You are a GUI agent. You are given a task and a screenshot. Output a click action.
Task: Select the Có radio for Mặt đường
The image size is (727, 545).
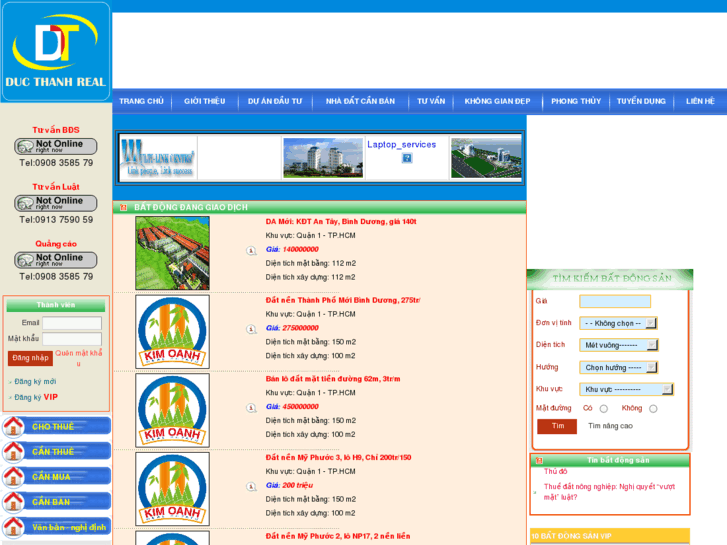[603, 409]
